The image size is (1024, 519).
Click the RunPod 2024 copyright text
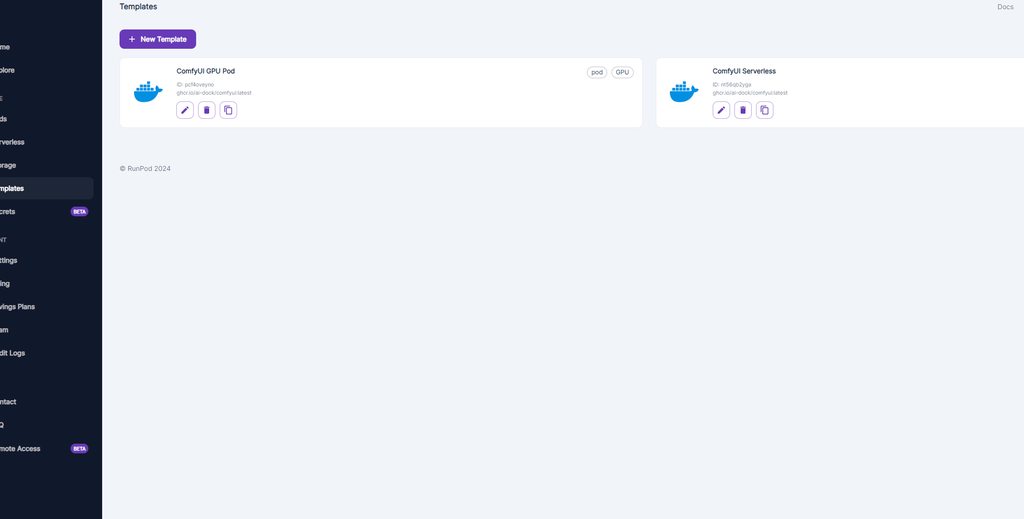[x=145, y=168]
